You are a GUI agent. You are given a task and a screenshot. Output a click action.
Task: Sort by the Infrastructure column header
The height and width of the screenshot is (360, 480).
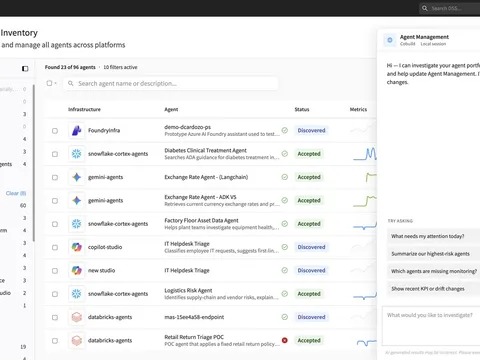click(x=84, y=109)
